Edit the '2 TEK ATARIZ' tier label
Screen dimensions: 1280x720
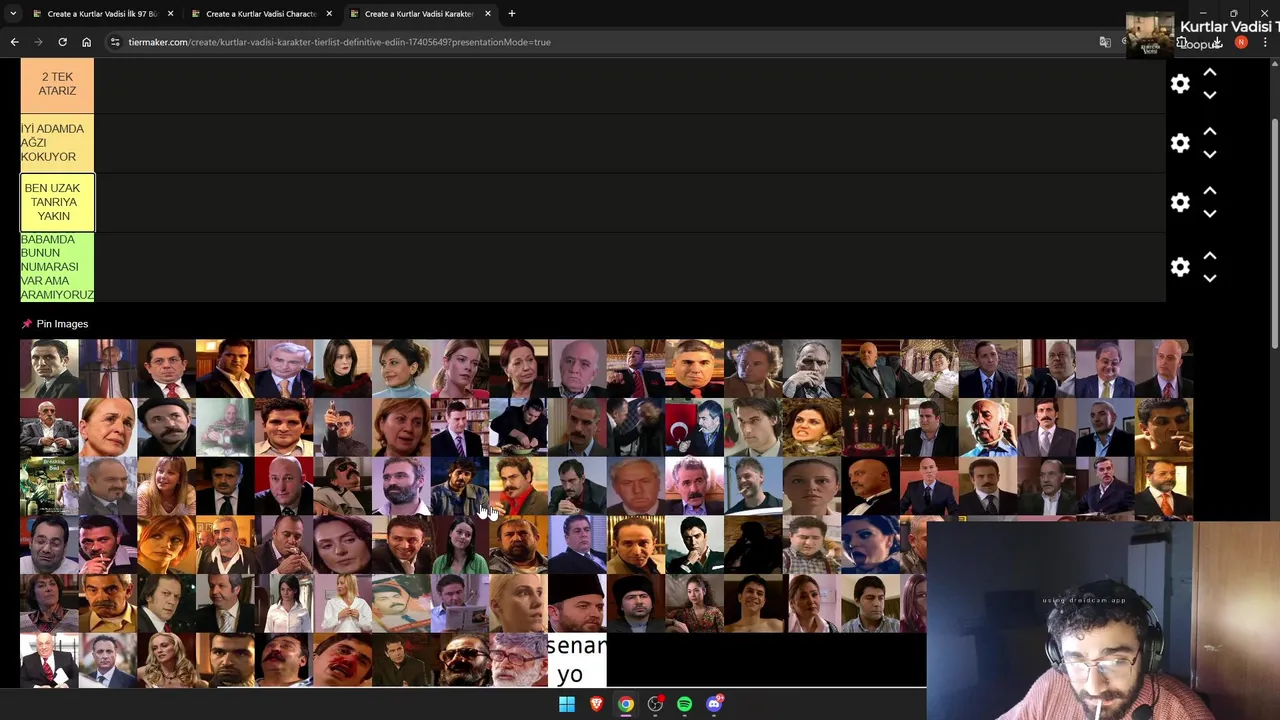pos(57,84)
